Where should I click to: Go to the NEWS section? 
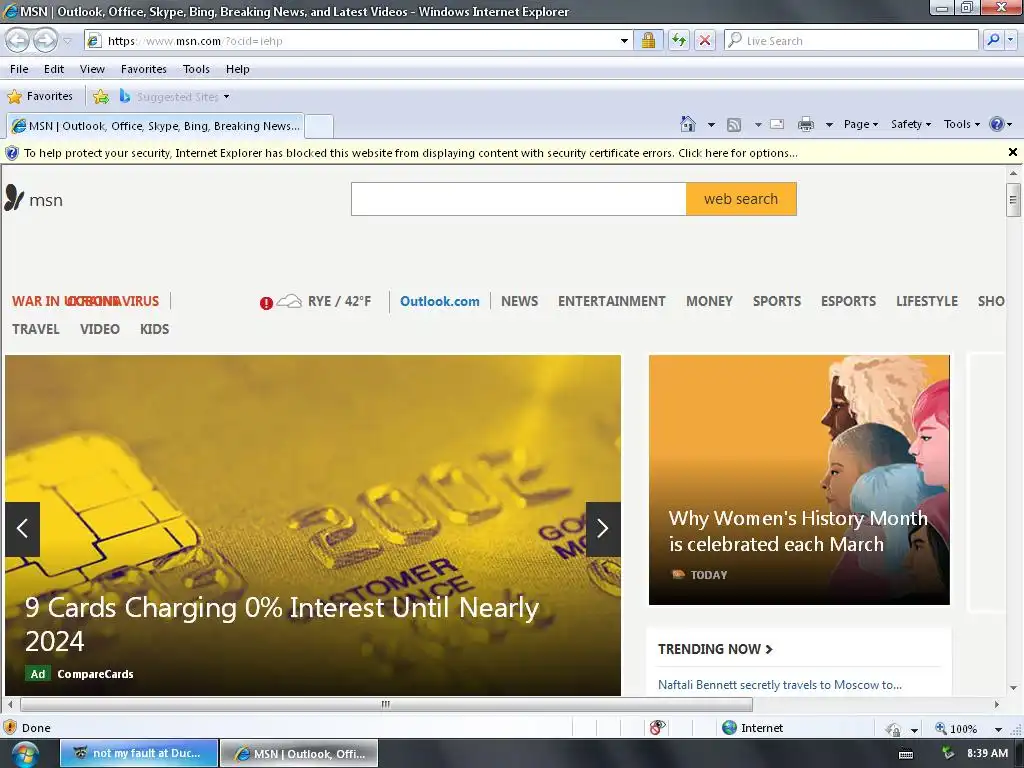coord(520,301)
